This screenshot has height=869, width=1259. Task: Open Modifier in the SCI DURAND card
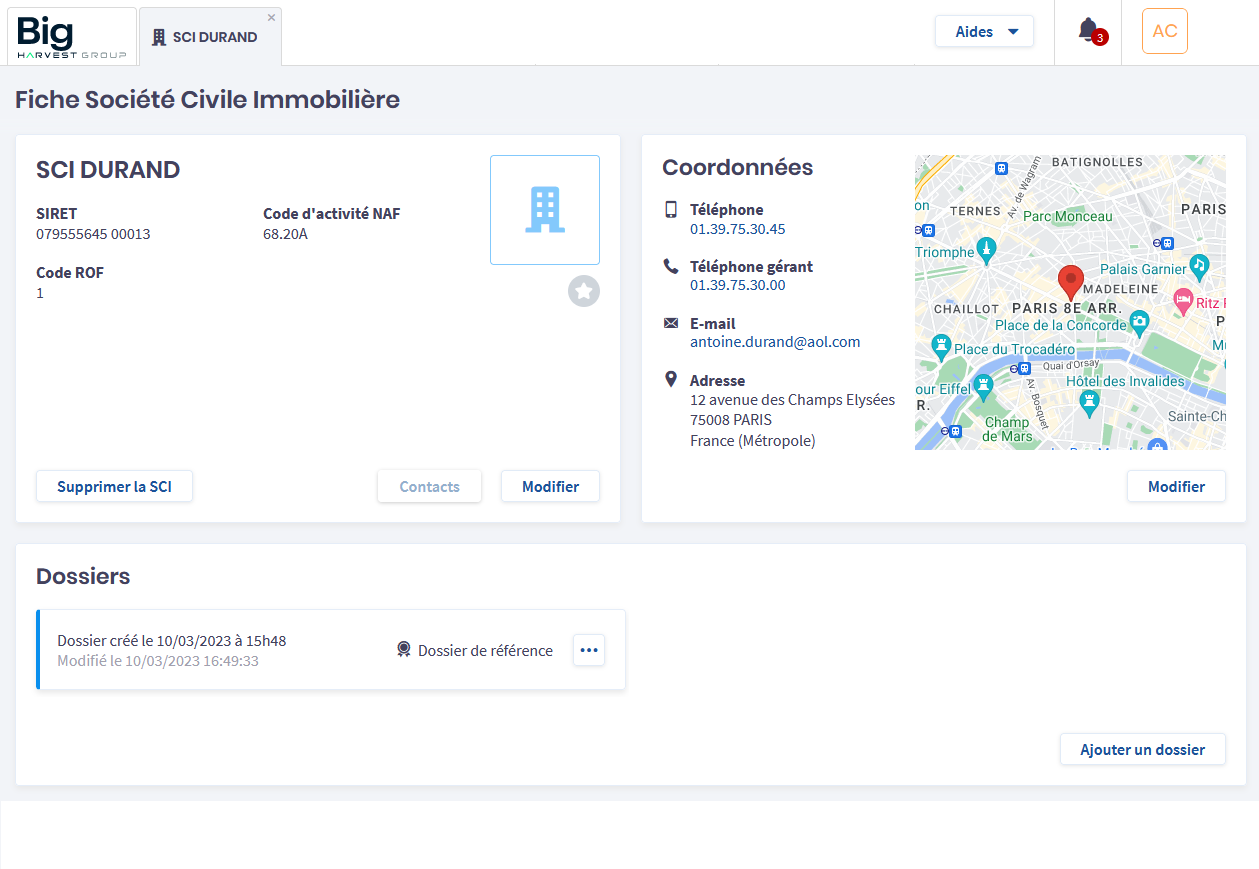[550, 486]
